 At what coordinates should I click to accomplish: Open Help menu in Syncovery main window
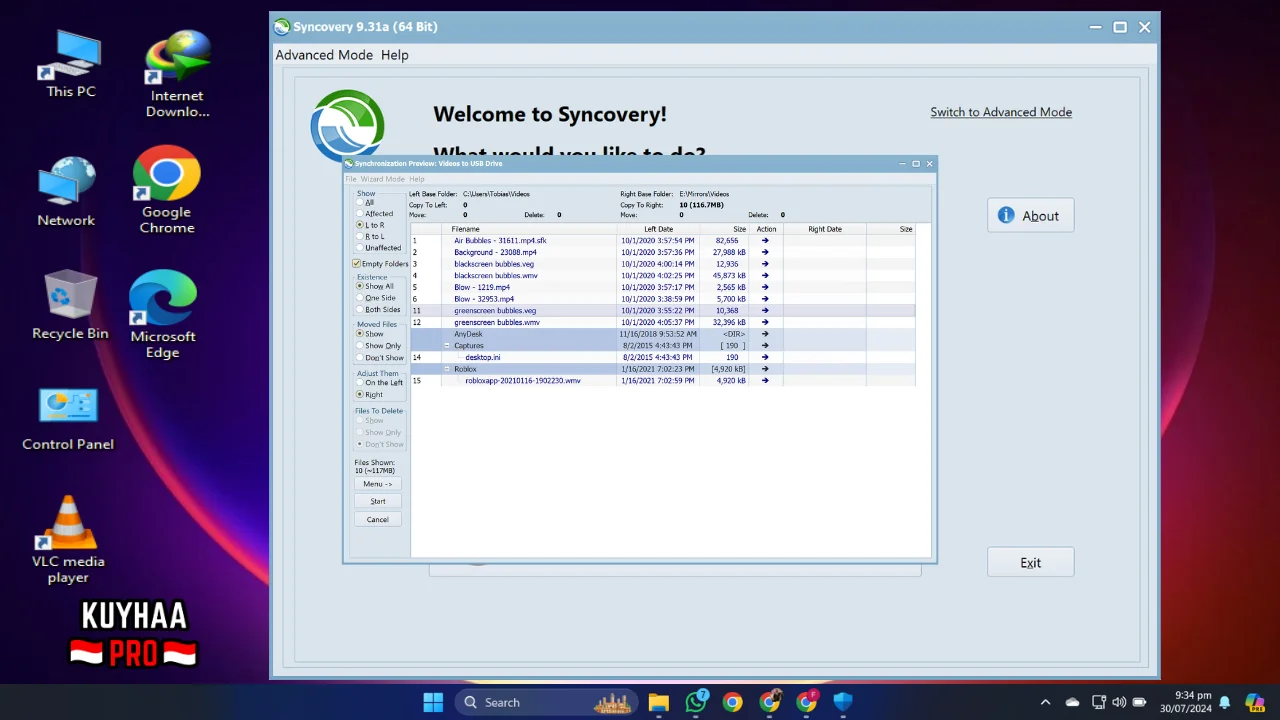pyautogui.click(x=395, y=55)
